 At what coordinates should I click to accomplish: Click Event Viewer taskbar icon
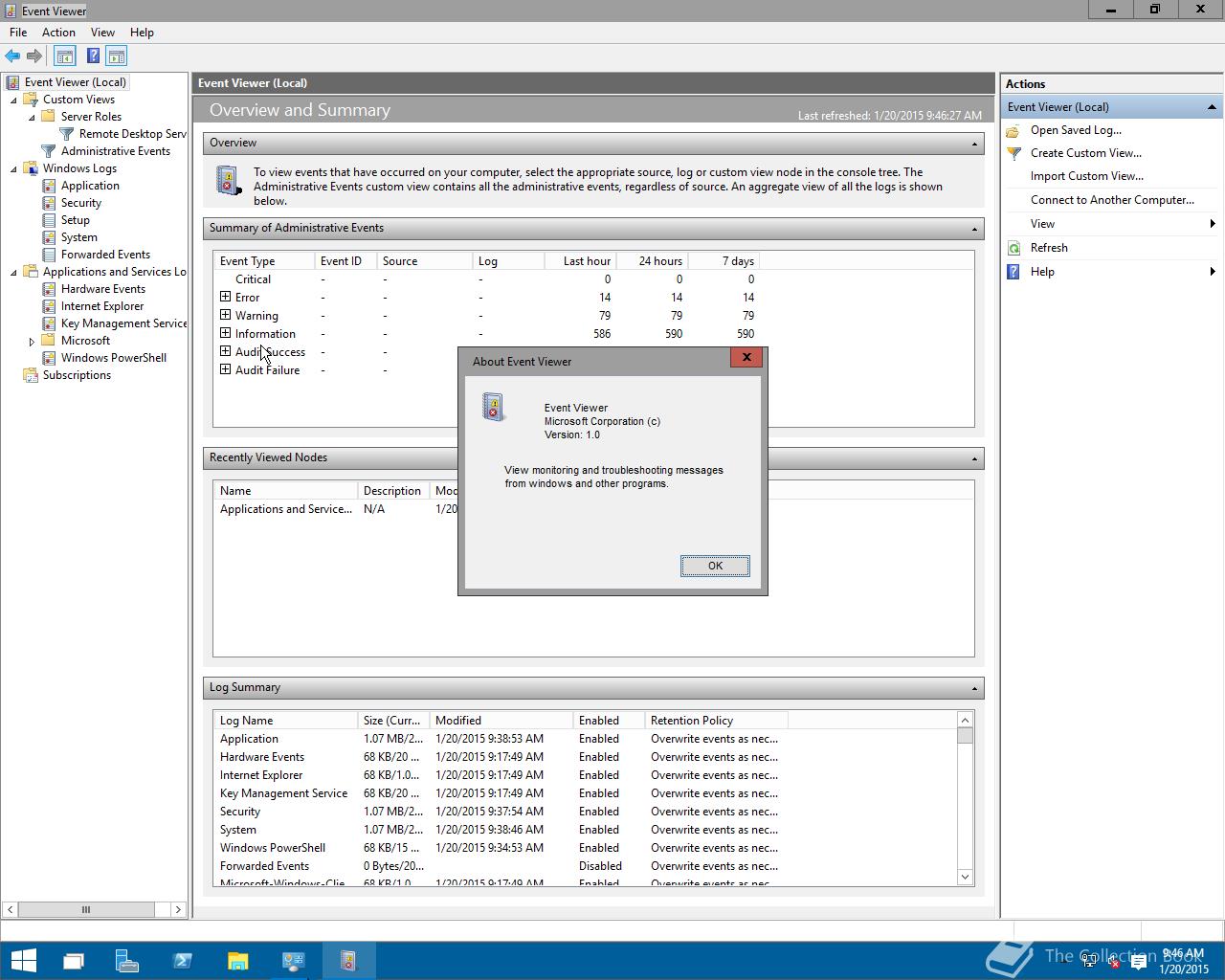348,961
